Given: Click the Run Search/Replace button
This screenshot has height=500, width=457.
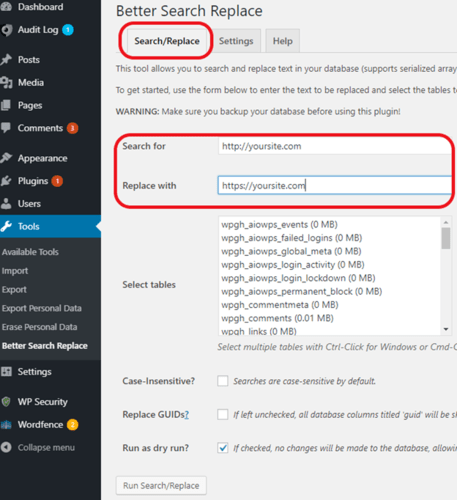Looking at the screenshot, I should pos(161,485).
